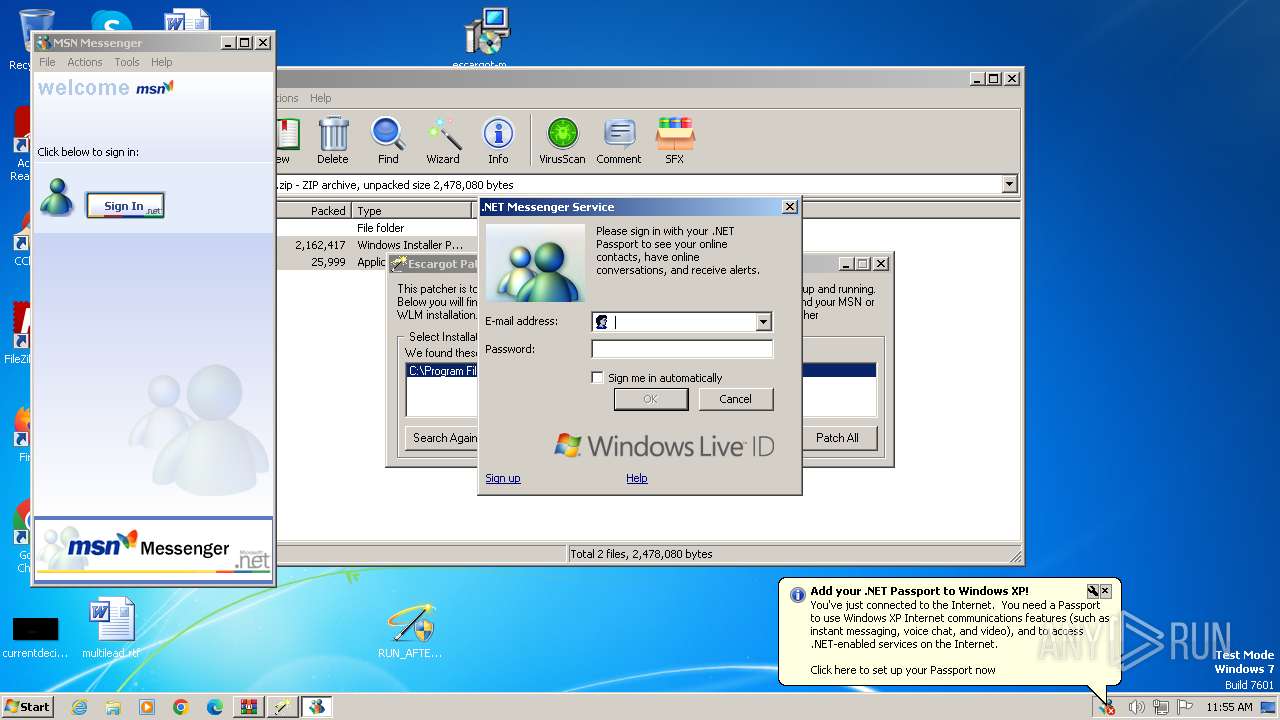Open Windows Explorer from the taskbar

113,707
